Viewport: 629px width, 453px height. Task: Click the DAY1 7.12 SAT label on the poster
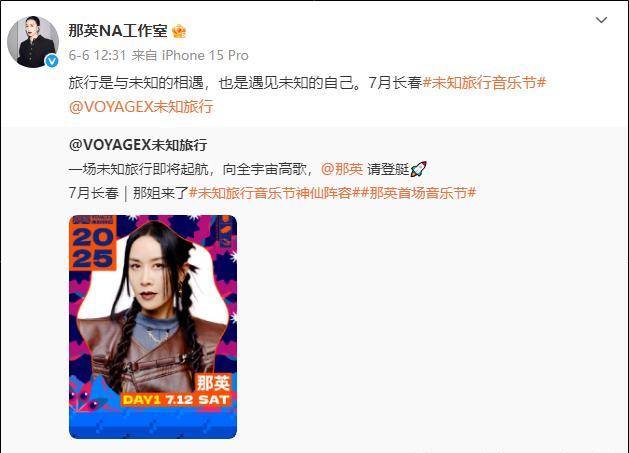click(x=176, y=400)
